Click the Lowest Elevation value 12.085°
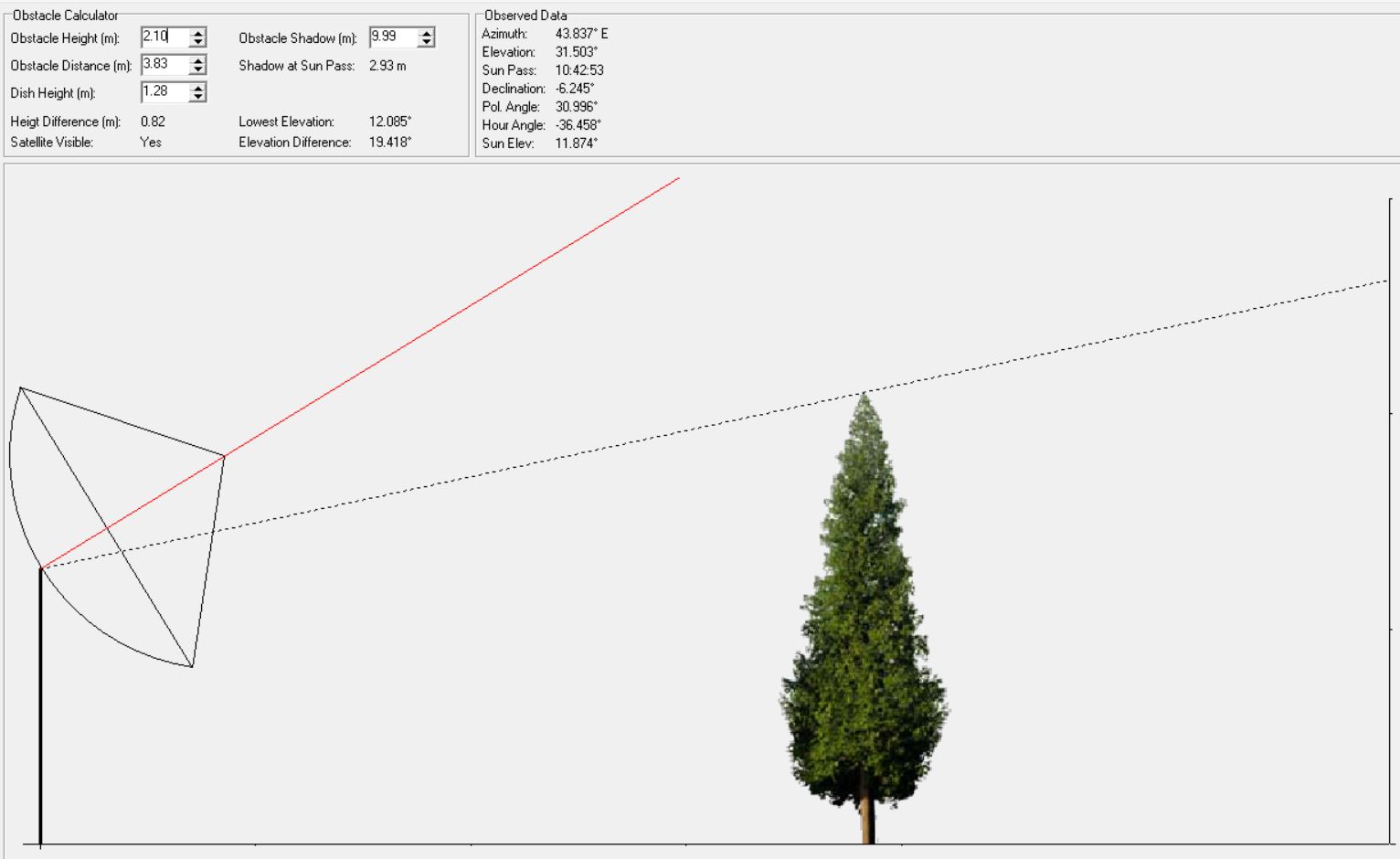1400x859 pixels. (x=390, y=122)
